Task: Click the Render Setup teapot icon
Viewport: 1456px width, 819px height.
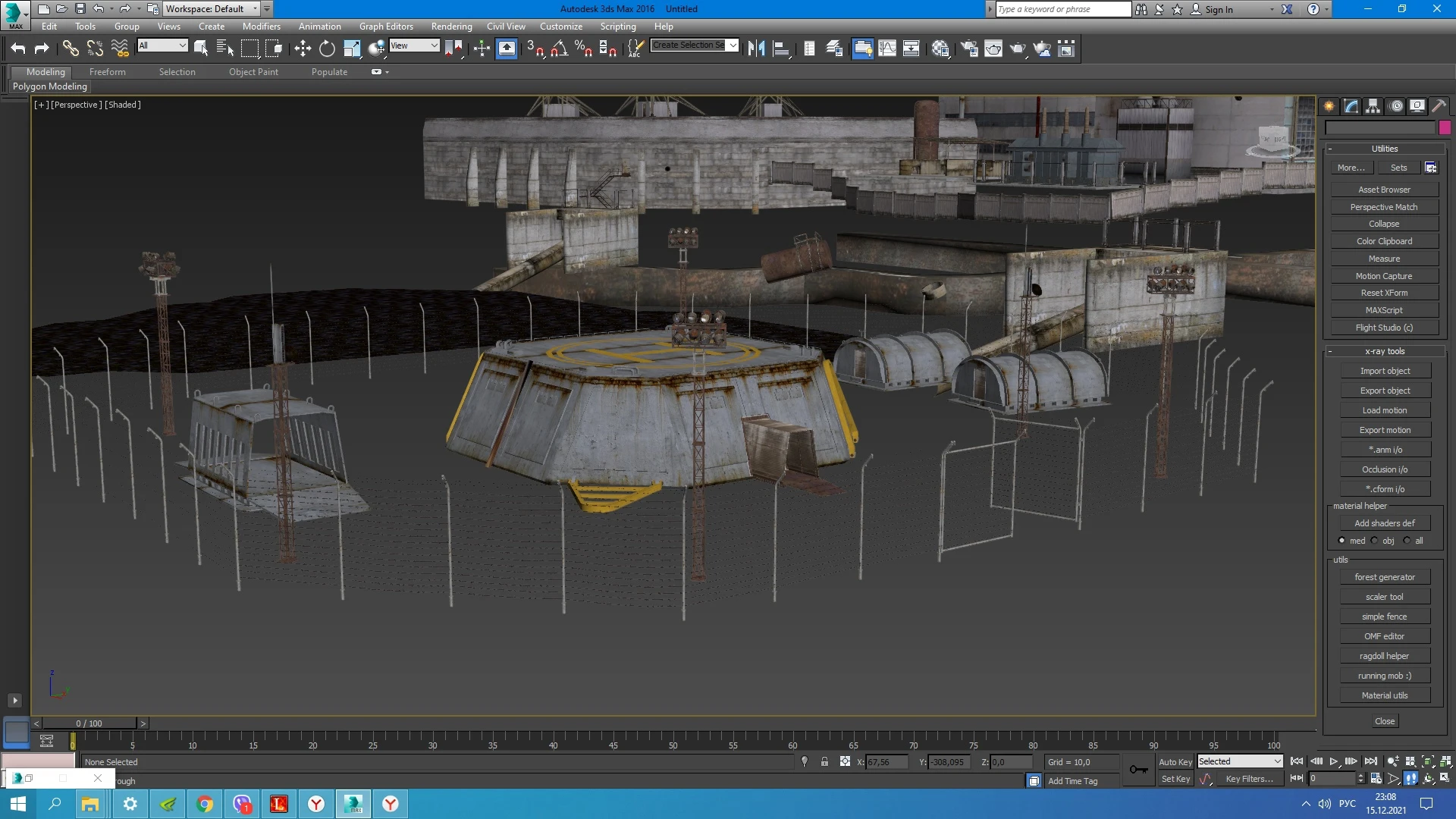Action: pos(968,49)
